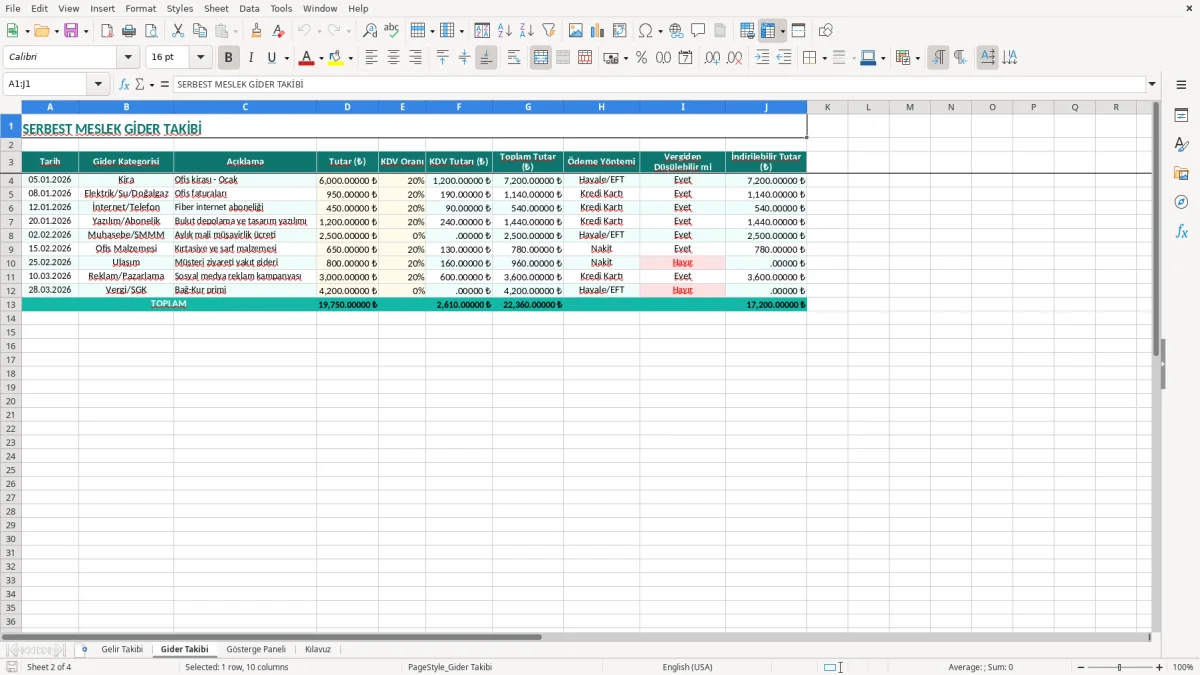Open the Styles menu
Image resolution: width=1200 pixels, height=675 pixels.
pos(180,8)
